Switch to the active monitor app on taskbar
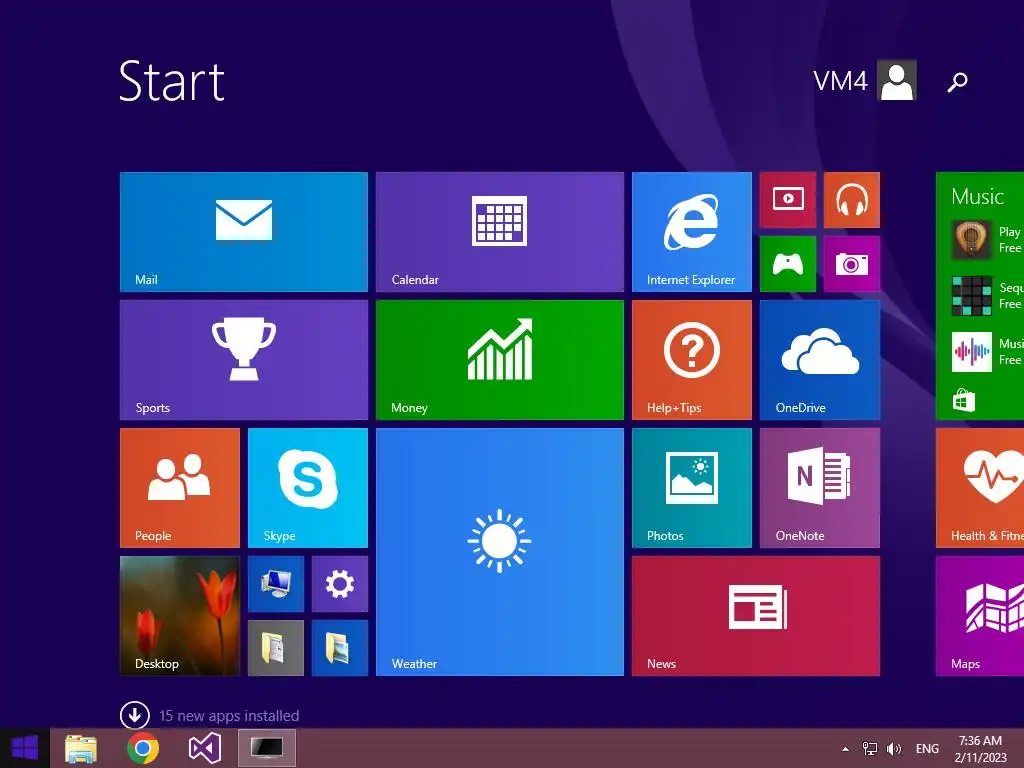The width and height of the screenshot is (1024, 768). tap(267, 748)
